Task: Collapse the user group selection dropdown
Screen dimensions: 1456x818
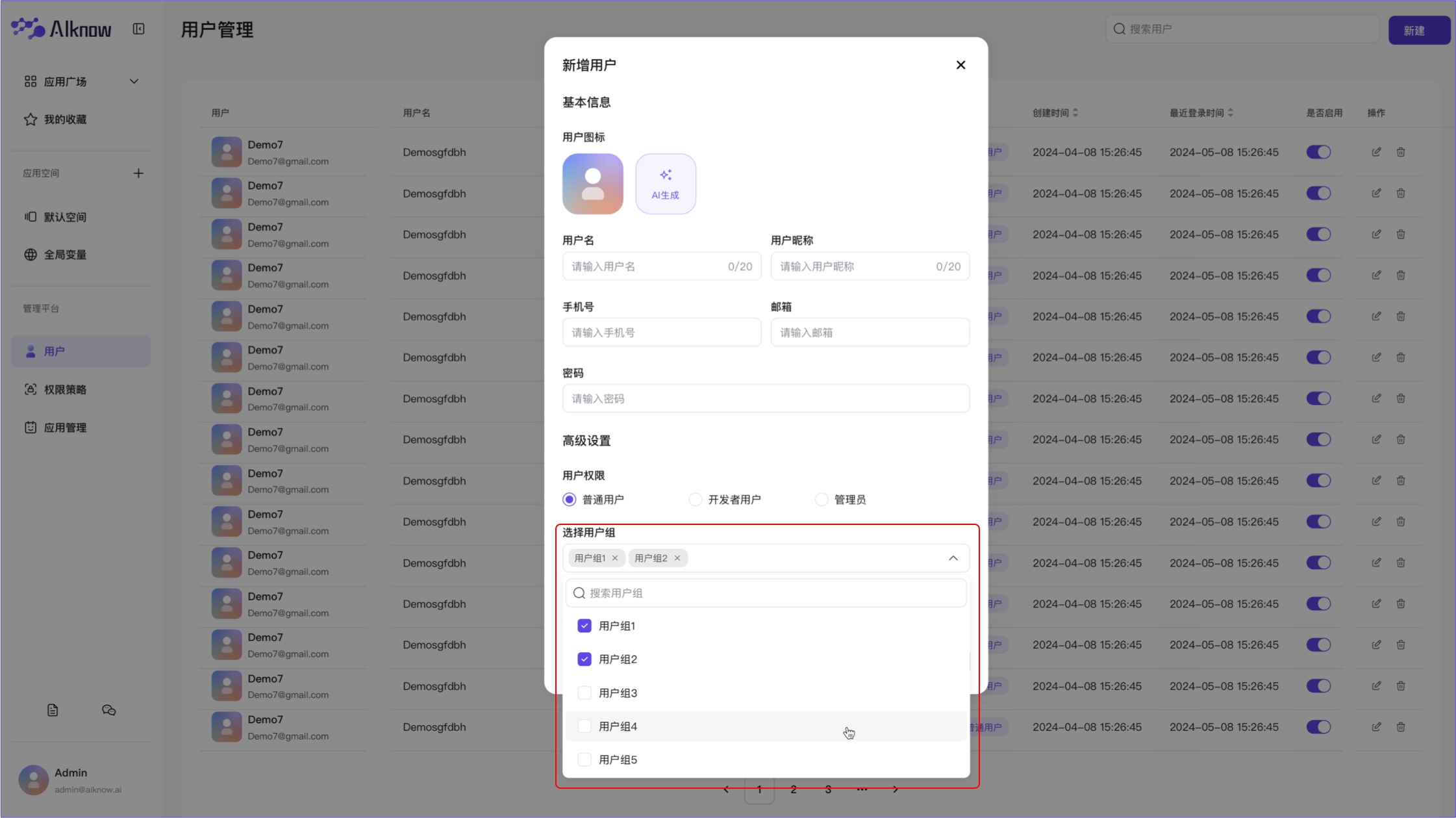Action: [x=953, y=557]
